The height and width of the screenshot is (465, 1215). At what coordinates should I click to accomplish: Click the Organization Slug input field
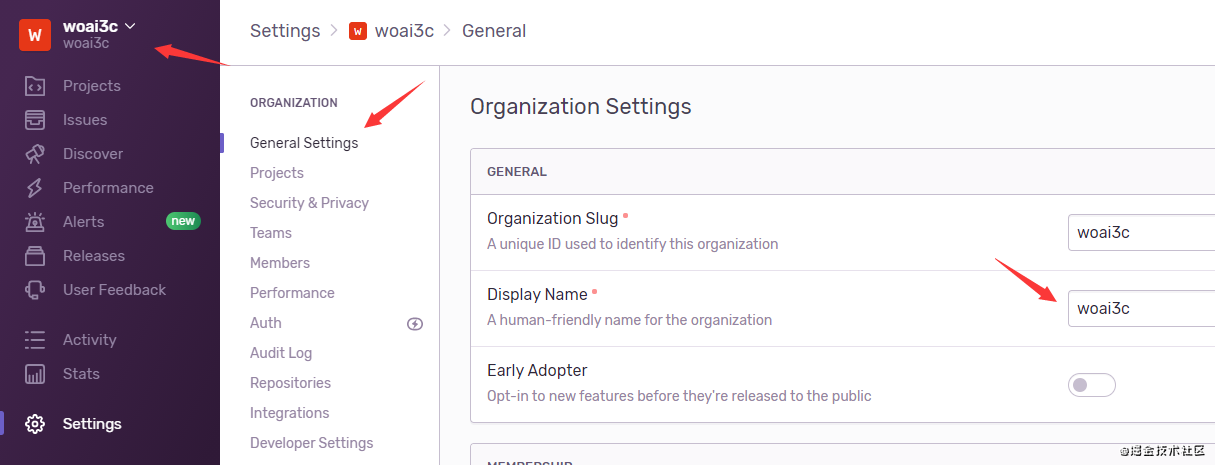[x=1140, y=233]
